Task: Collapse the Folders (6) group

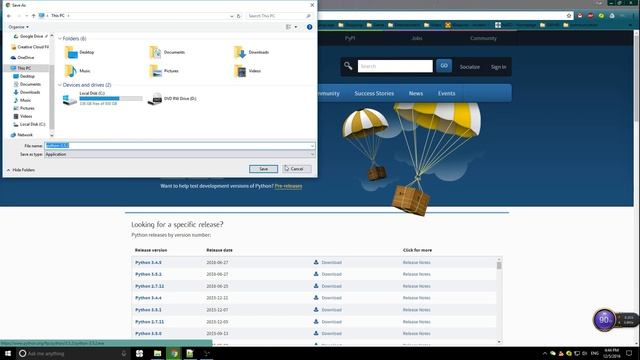Action: [60, 39]
